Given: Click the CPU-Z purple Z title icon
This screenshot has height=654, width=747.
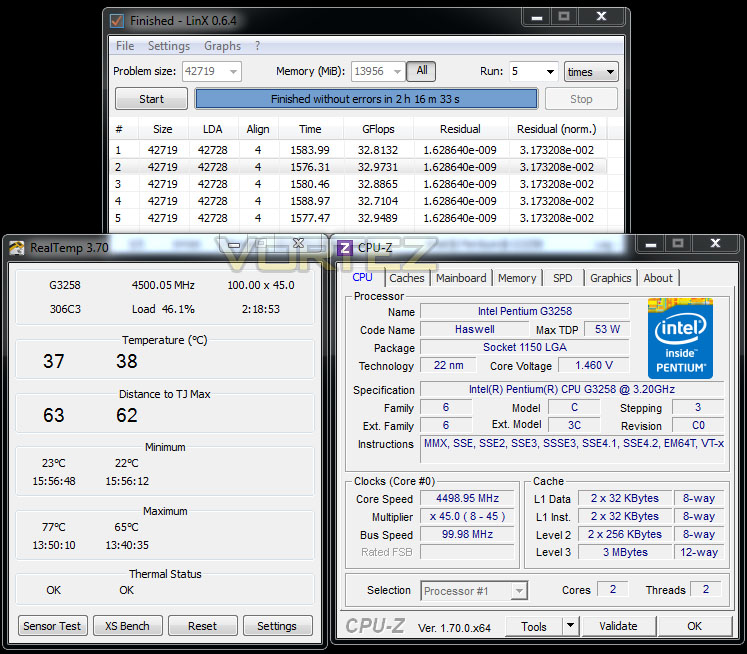Looking at the screenshot, I should coord(344,248).
